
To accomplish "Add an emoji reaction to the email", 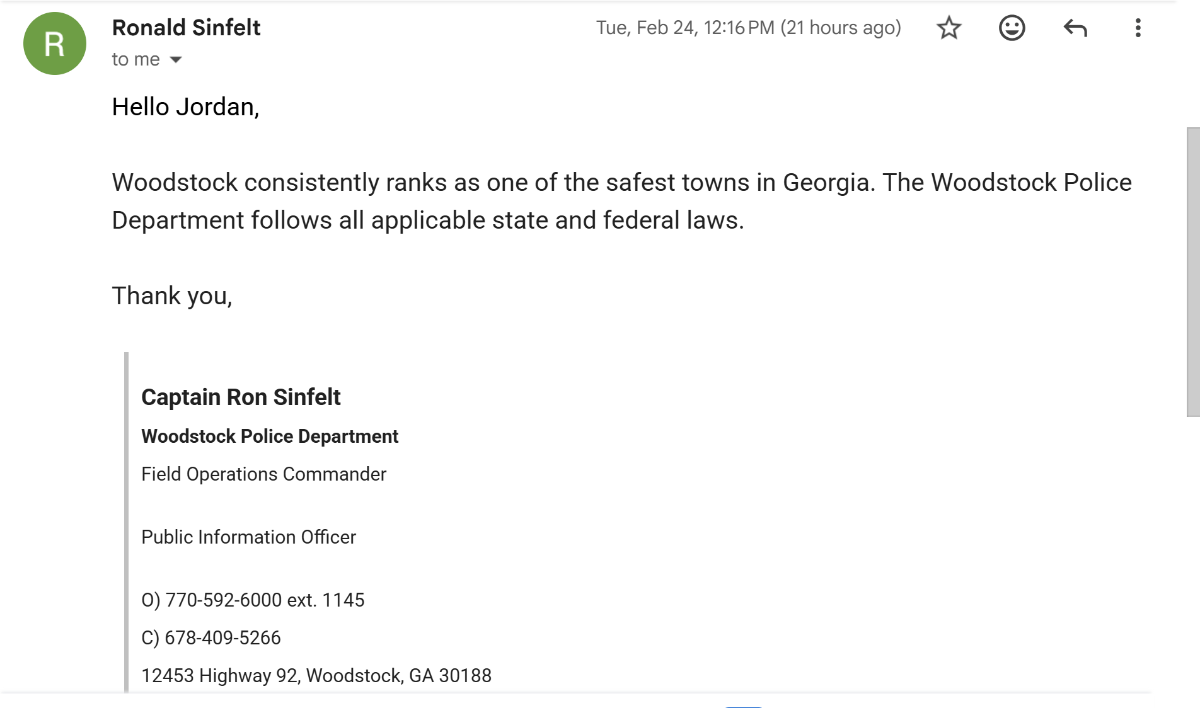I will [1012, 28].
